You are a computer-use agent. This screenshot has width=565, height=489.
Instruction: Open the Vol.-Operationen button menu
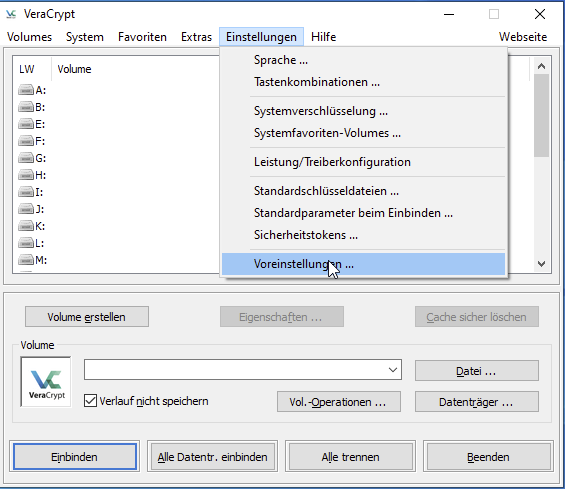pos(339,401)
